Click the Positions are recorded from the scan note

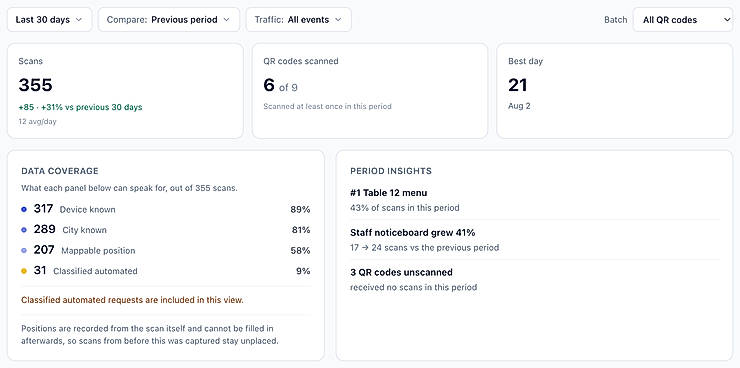pos(150,334)
